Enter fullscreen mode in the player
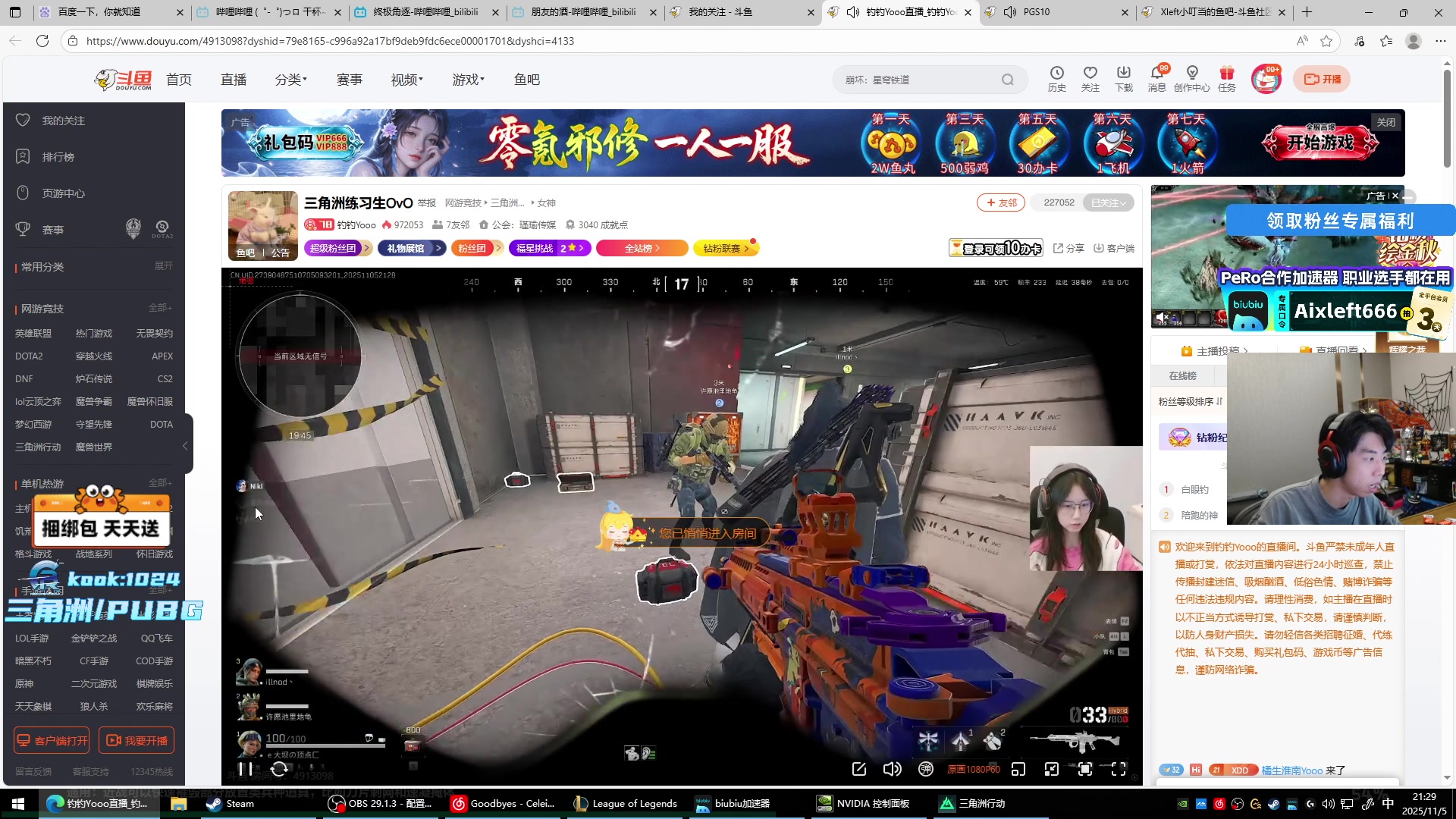 [x=1119, y=769]
